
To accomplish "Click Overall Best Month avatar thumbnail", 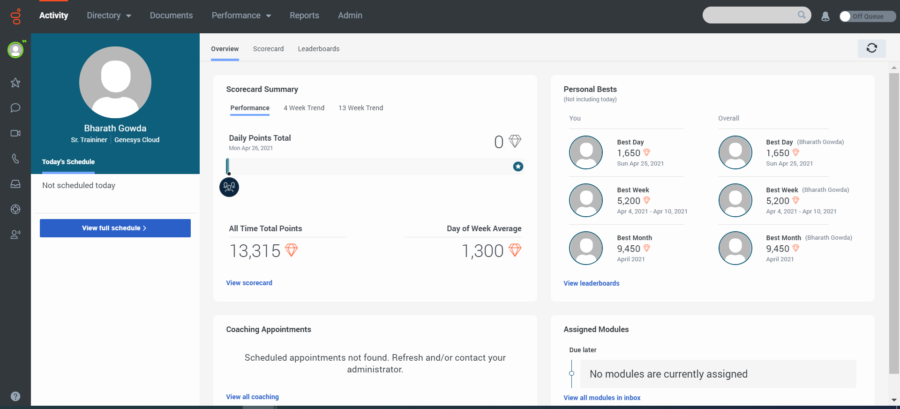I will (x=735, y=248).
